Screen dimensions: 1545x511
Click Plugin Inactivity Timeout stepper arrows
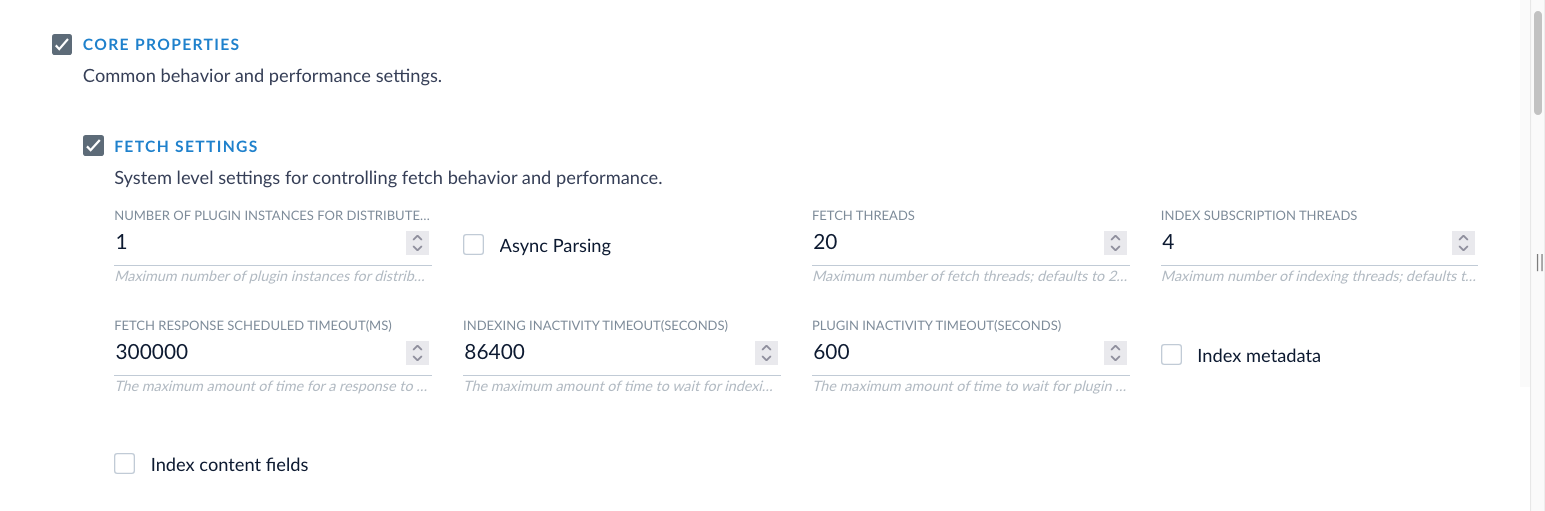pos(1115,353)
